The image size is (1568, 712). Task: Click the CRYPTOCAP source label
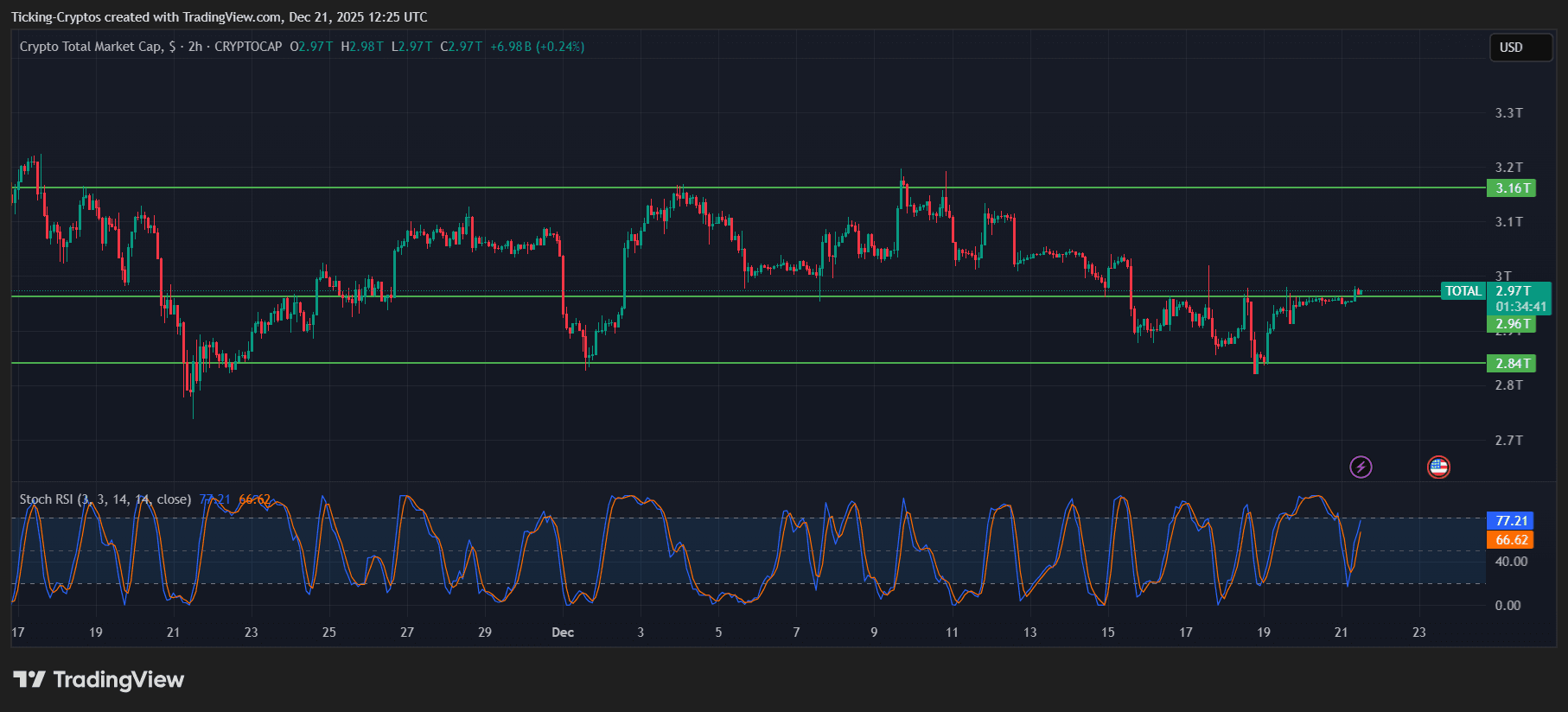[x=248, y=47]
